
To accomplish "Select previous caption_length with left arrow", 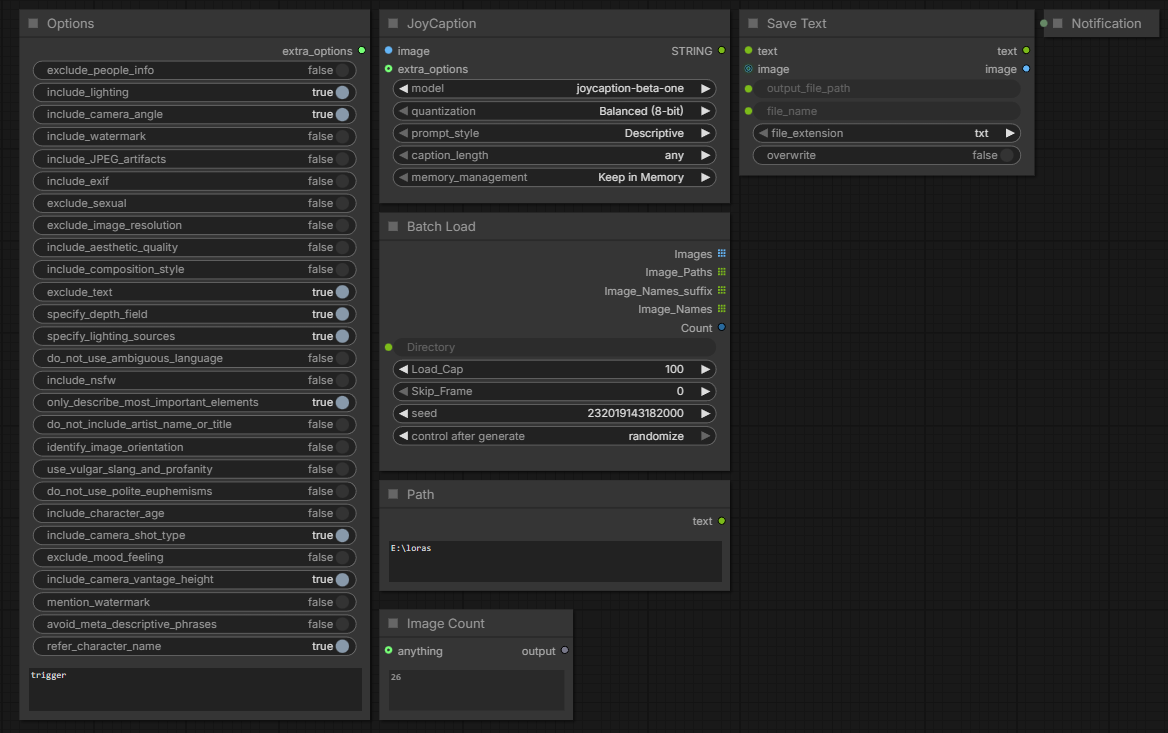I will point(403,155).
